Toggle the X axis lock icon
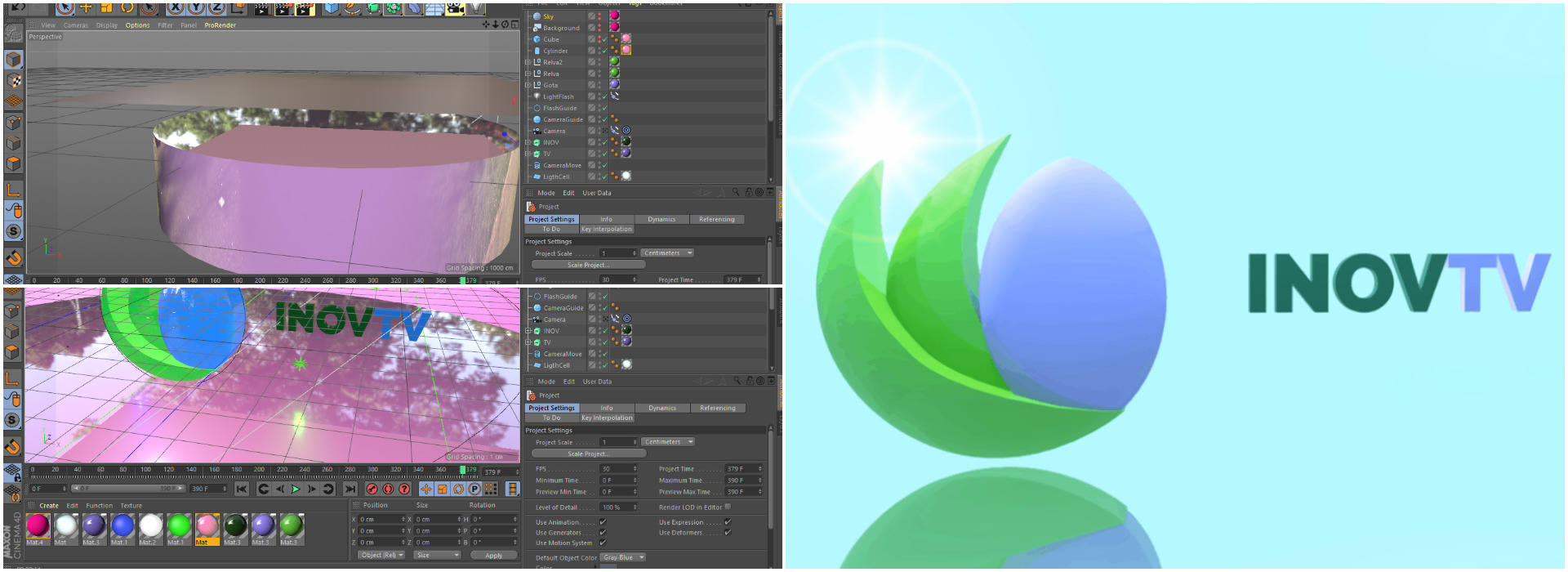 pyautogui.click(x=176, y=9)
